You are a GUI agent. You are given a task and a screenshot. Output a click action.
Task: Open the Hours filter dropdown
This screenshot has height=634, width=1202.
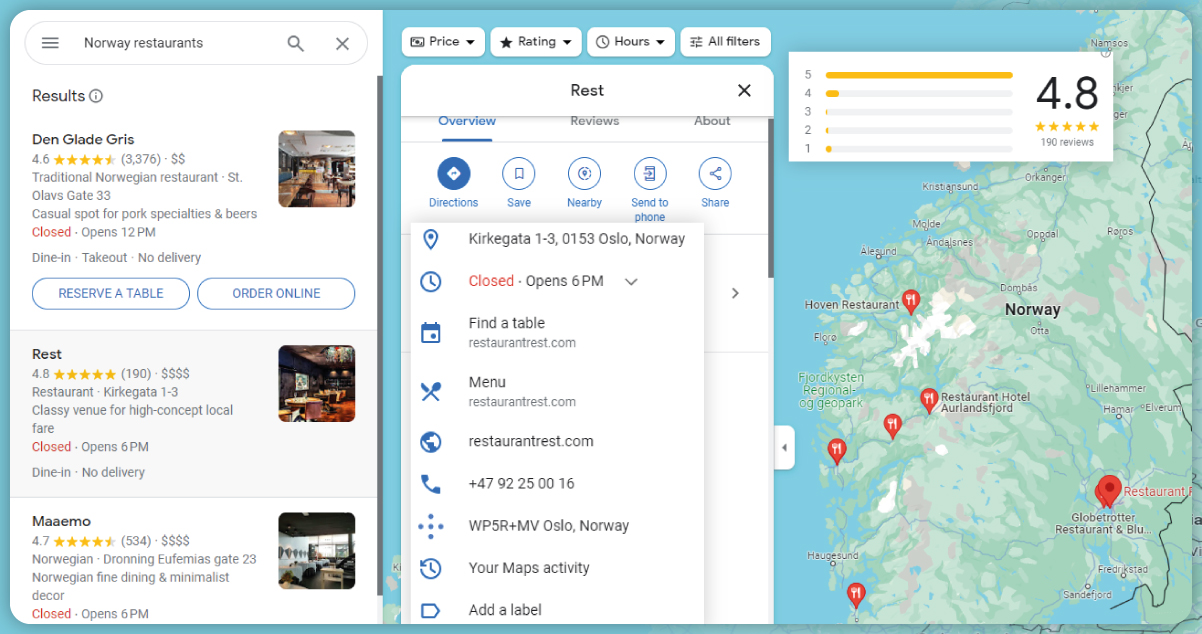click(x=630, y=42)
